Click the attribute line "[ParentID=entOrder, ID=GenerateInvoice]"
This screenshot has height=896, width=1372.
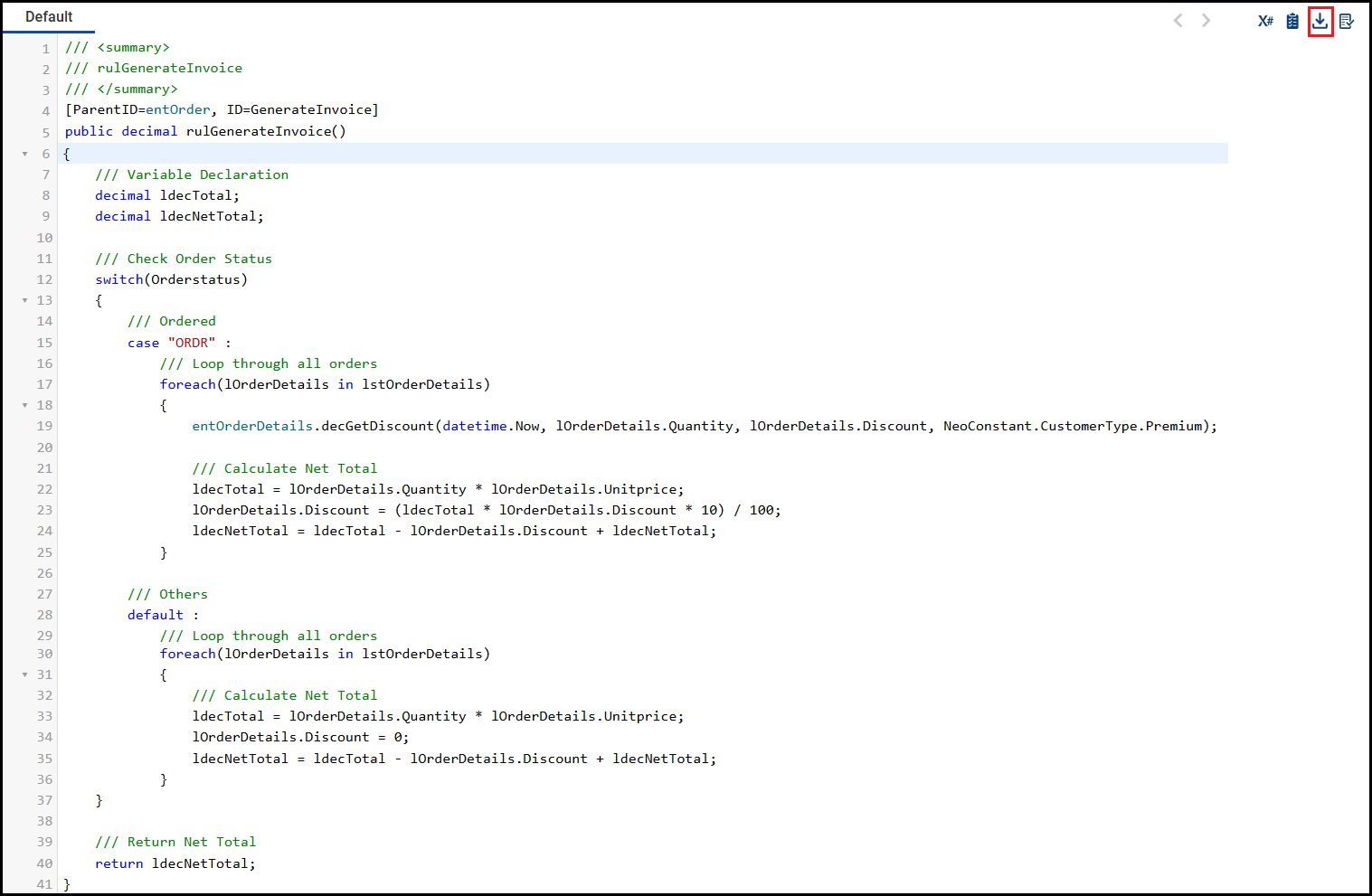222,109
